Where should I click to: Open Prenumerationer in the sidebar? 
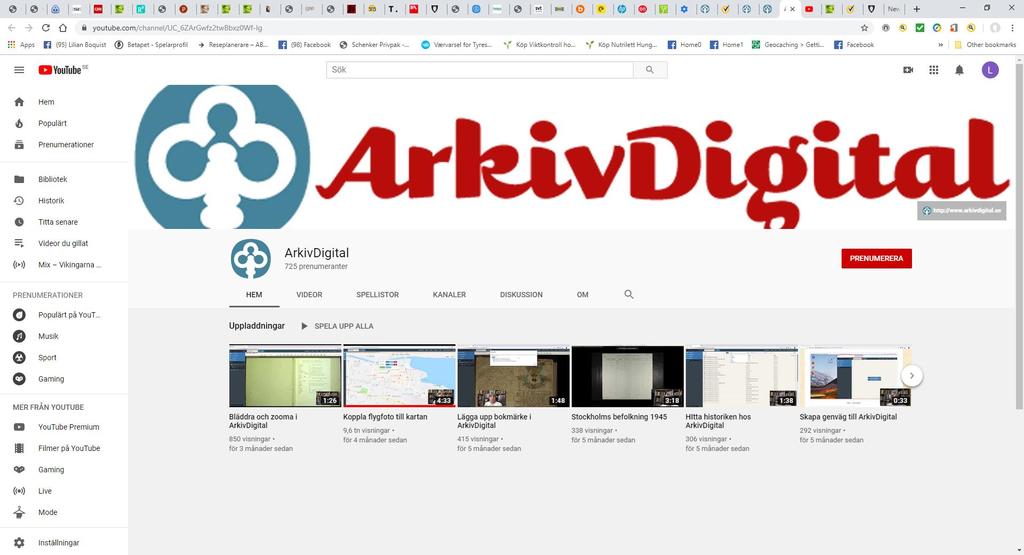pyautogui.click(x=64, y=145)
